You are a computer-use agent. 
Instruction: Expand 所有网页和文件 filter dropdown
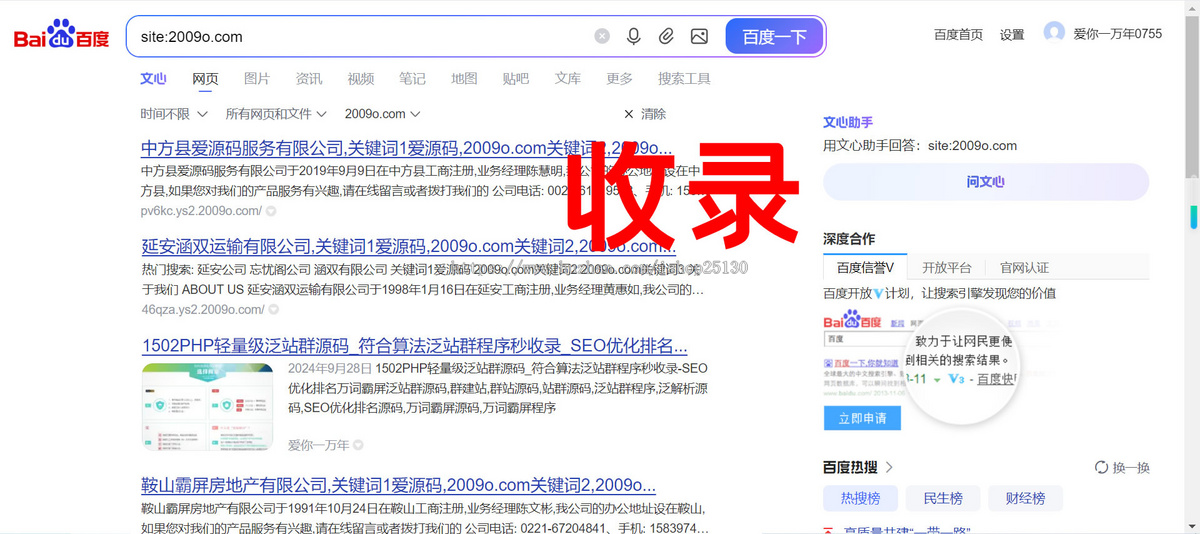click(x=276, y=114)
